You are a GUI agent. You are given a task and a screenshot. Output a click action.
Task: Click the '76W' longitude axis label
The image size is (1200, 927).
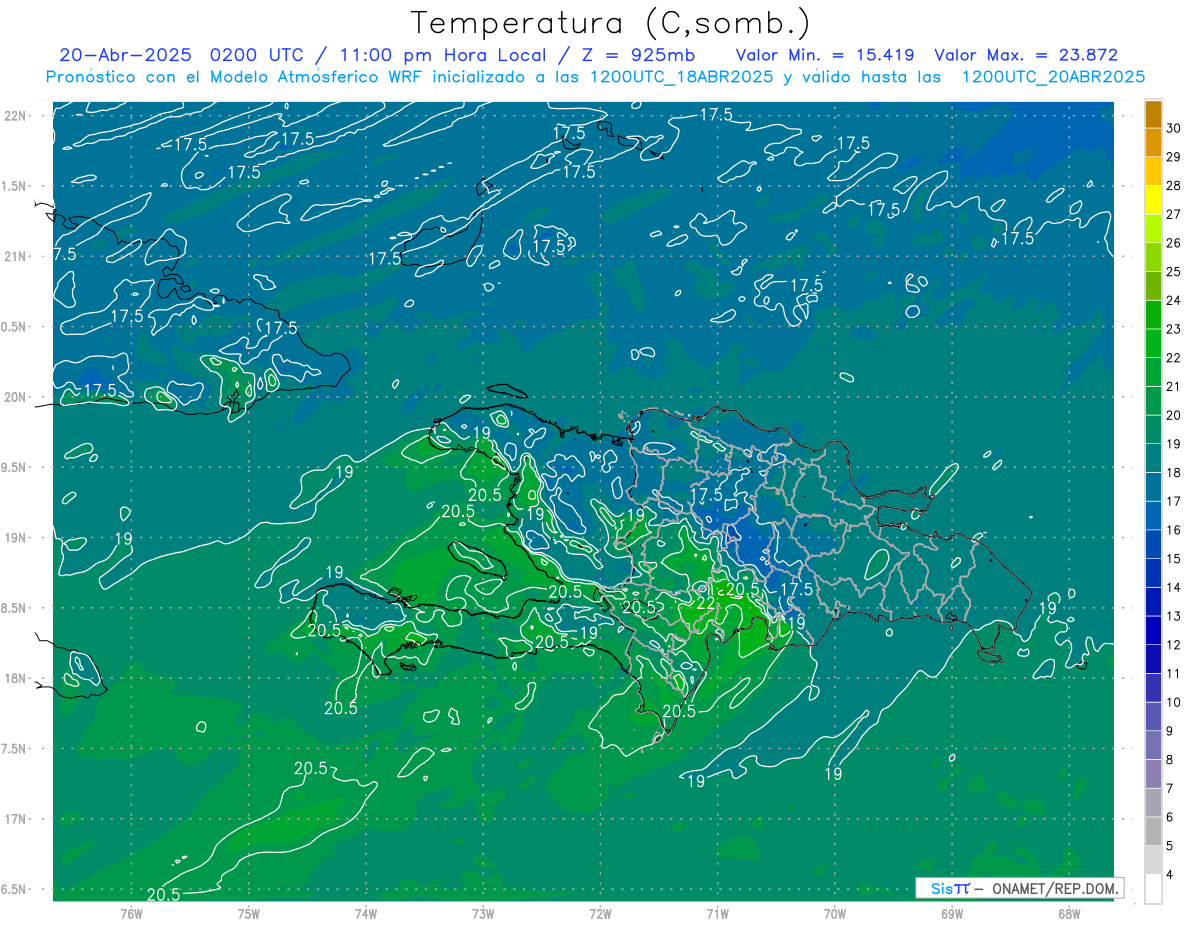point(131,913)
